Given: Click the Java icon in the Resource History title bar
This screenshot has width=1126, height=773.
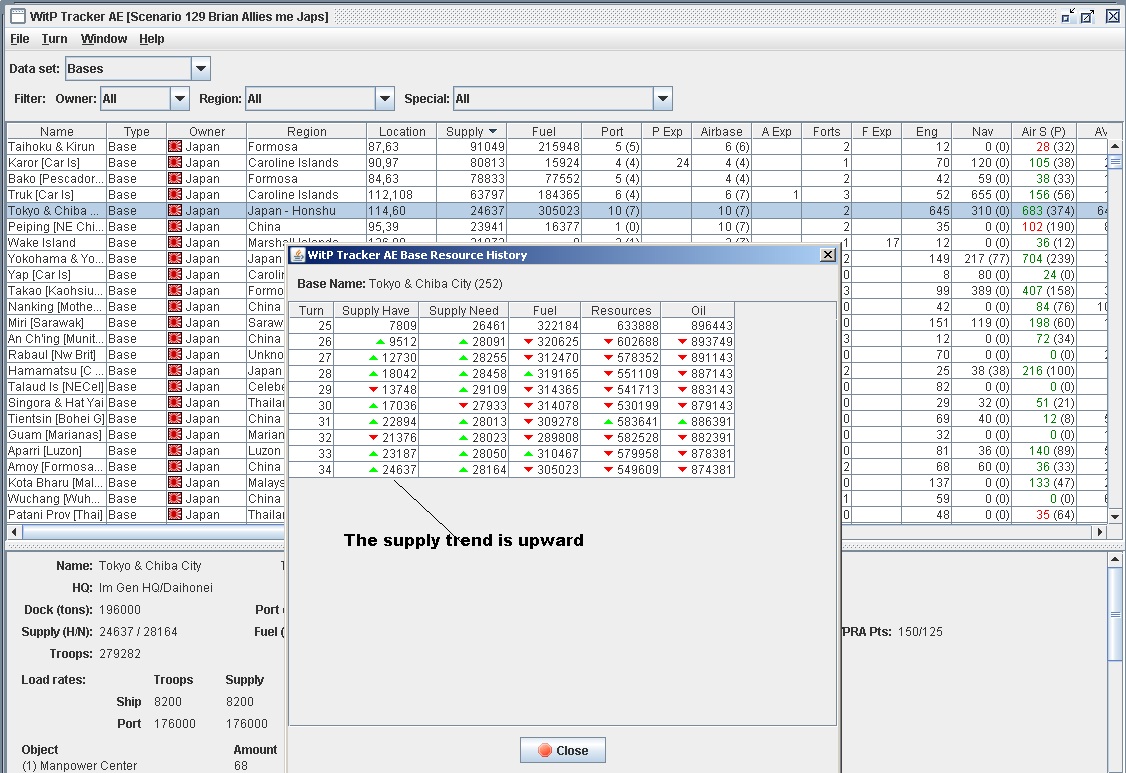Looking at the screenshot, I should pos(297,254).
